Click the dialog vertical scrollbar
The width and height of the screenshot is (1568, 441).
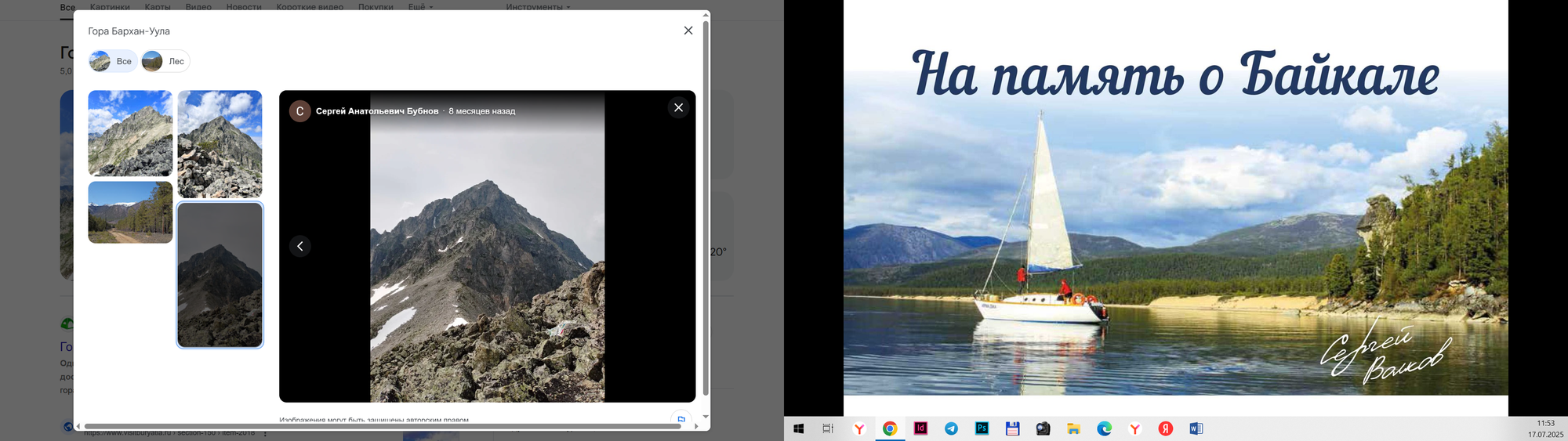(706, 208)
